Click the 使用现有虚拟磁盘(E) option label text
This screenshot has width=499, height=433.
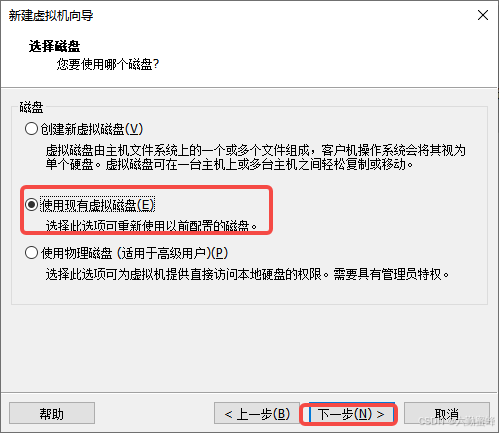click(x=97, y=205)
